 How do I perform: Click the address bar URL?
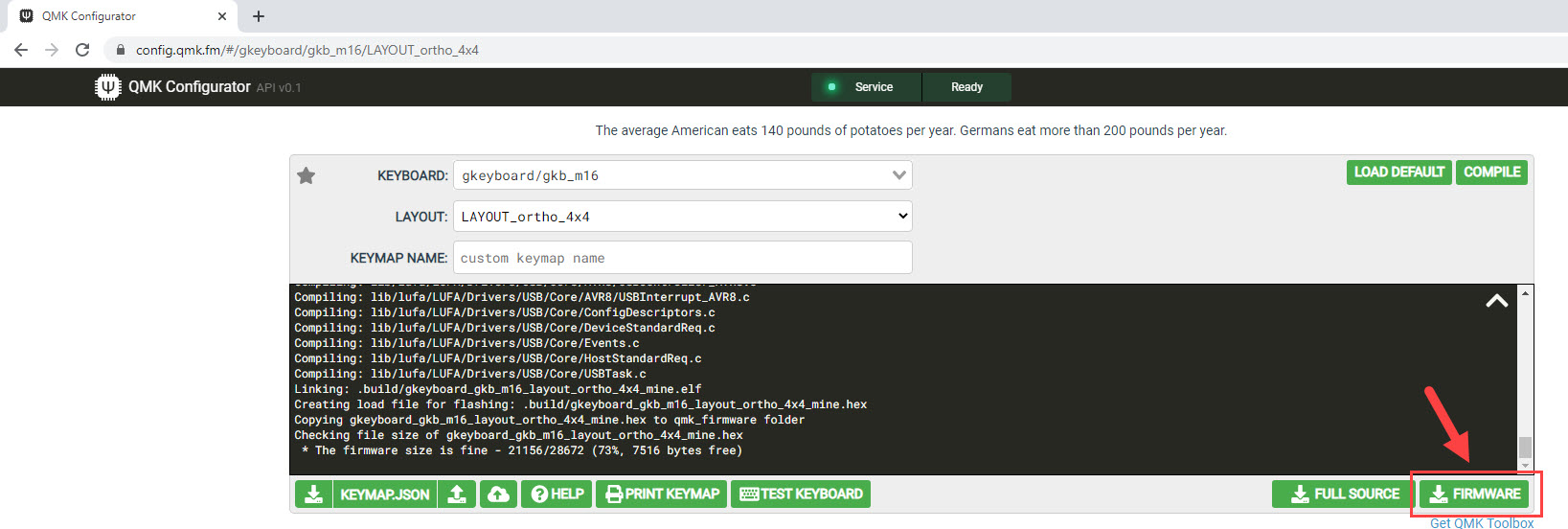pos(307,50)
